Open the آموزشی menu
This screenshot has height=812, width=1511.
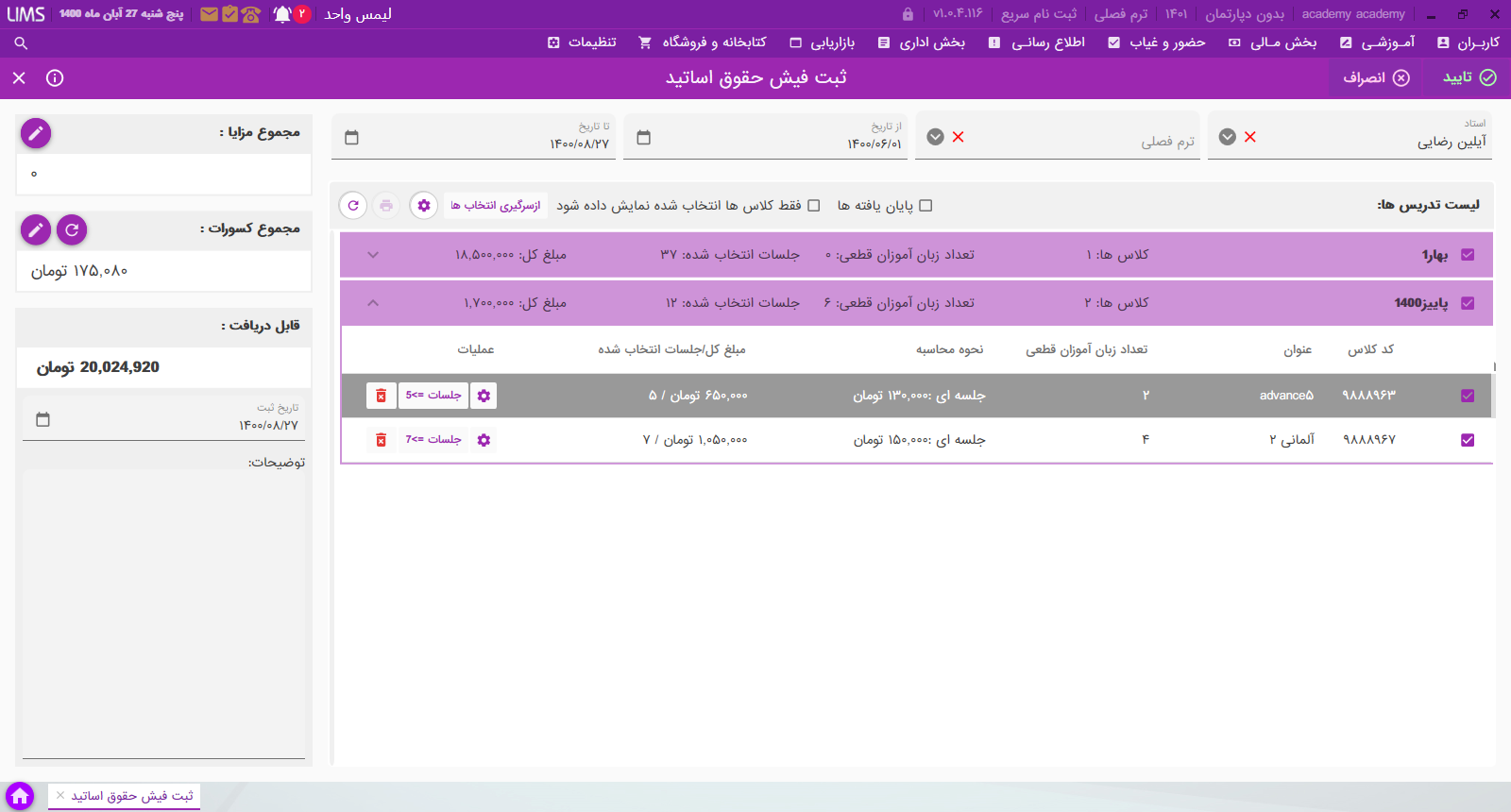[x=1378, y=42]
